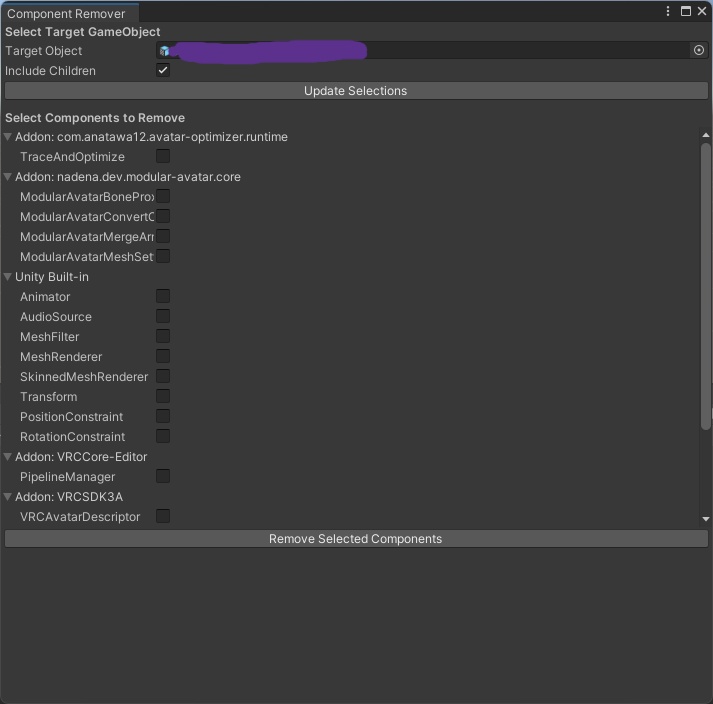Select the Component Remover tab
Screen dimensions: 713x704
click(x=69, y=13)
